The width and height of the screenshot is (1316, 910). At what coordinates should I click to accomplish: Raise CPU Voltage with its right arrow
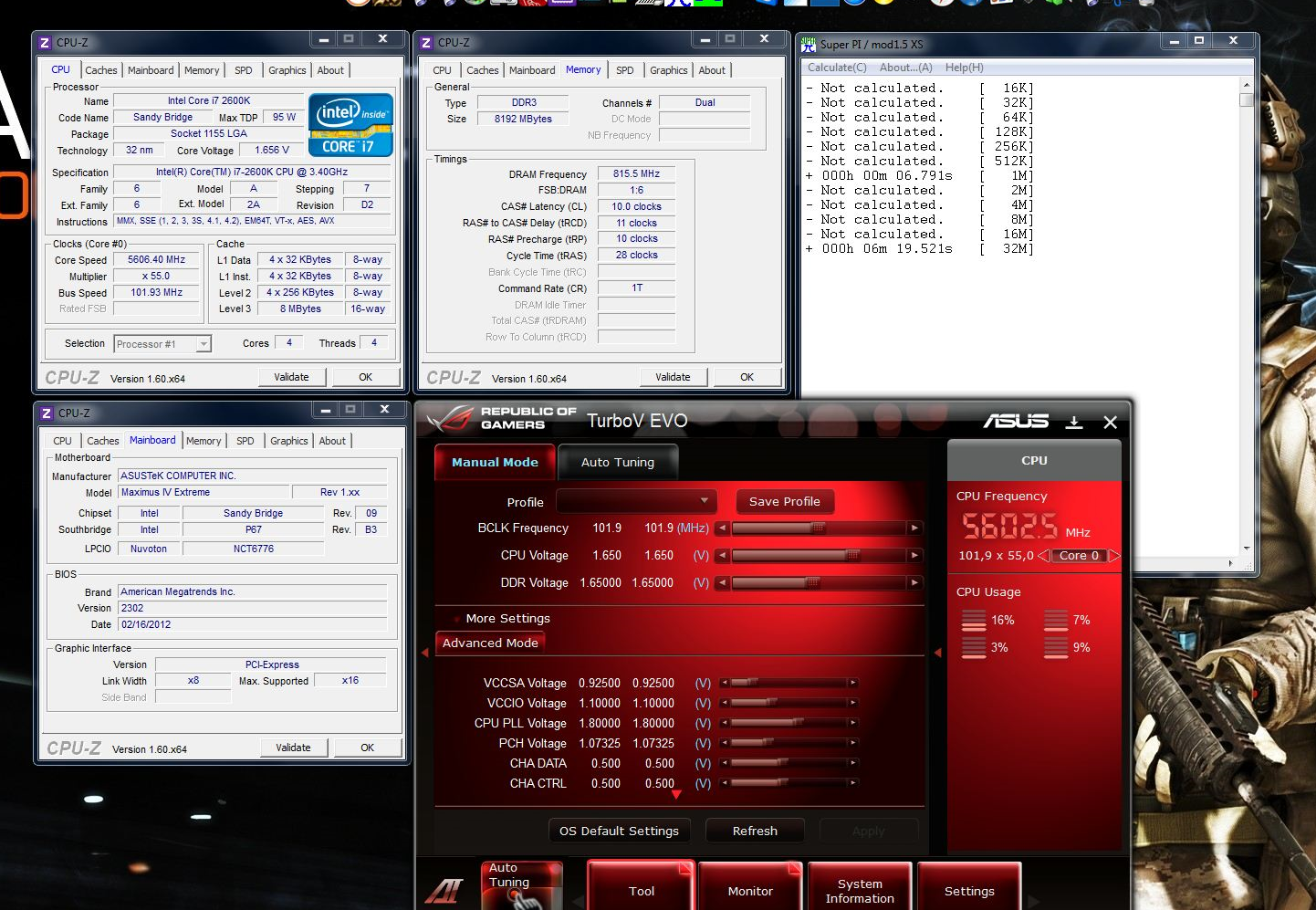pos(914,556)
